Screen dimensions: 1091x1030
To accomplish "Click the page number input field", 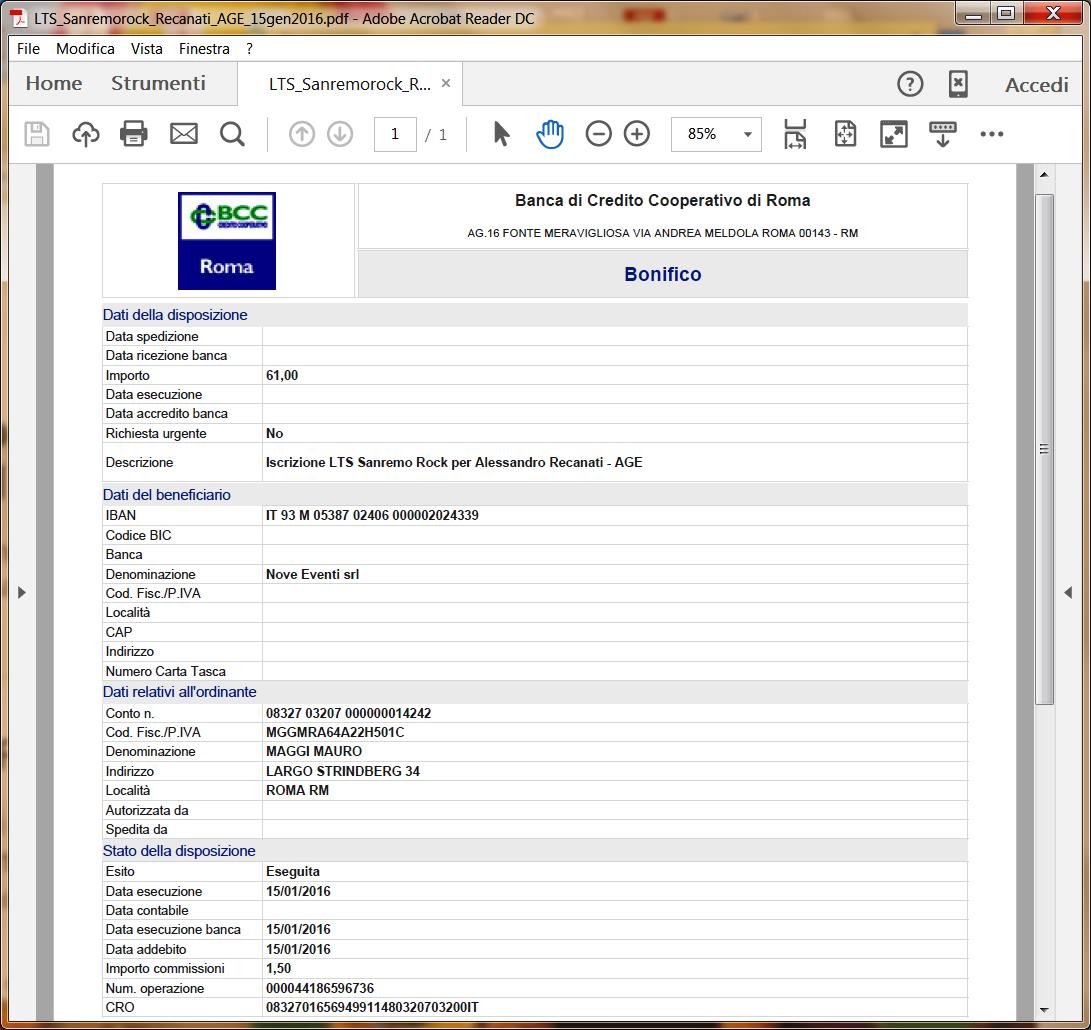I will (x=395, y=134).
